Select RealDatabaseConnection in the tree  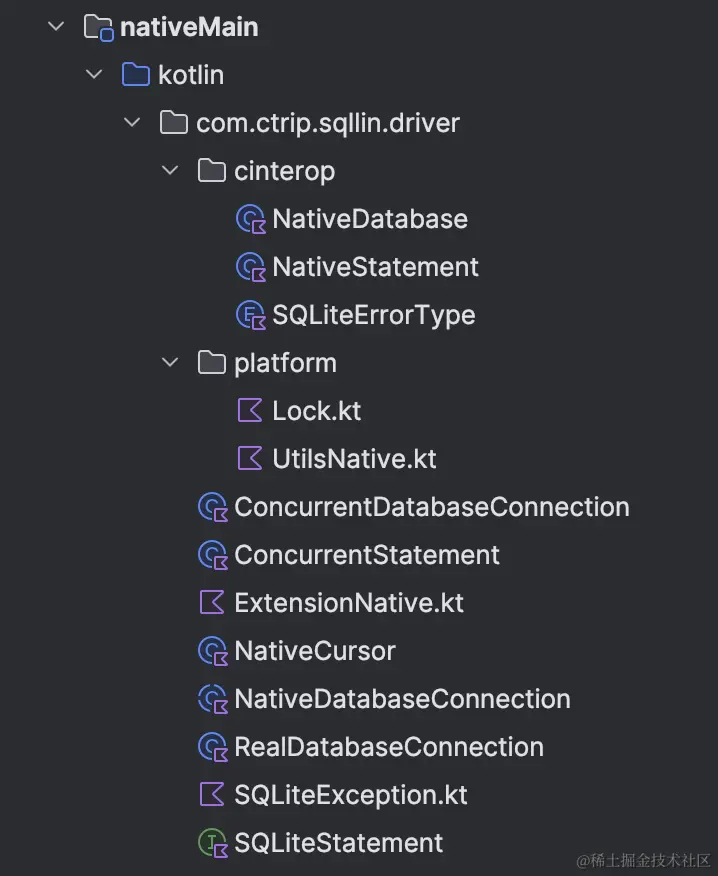389,747
